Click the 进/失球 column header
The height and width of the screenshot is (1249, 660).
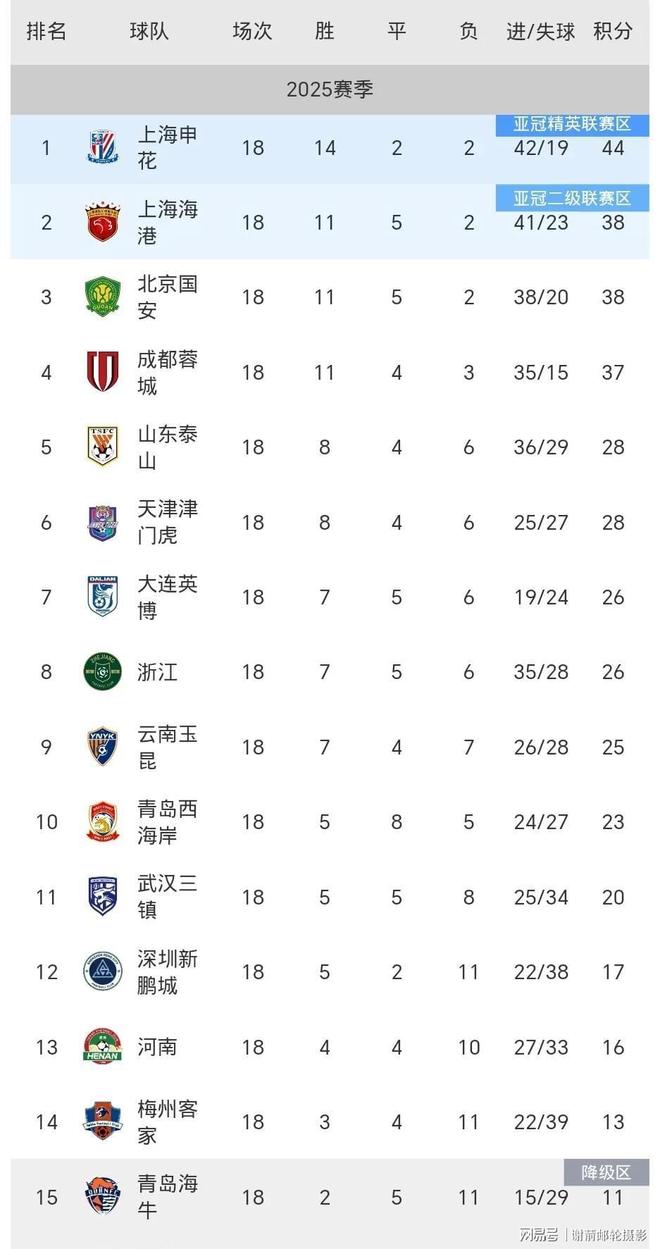541,31
